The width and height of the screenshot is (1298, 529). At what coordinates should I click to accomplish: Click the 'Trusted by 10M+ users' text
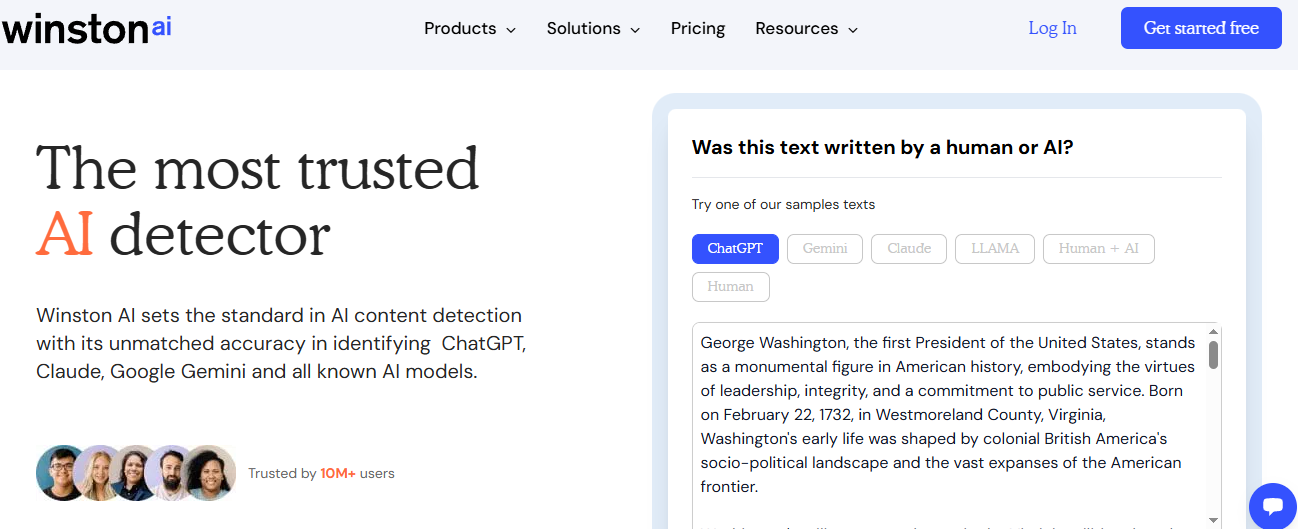click(x=321, y=473)
